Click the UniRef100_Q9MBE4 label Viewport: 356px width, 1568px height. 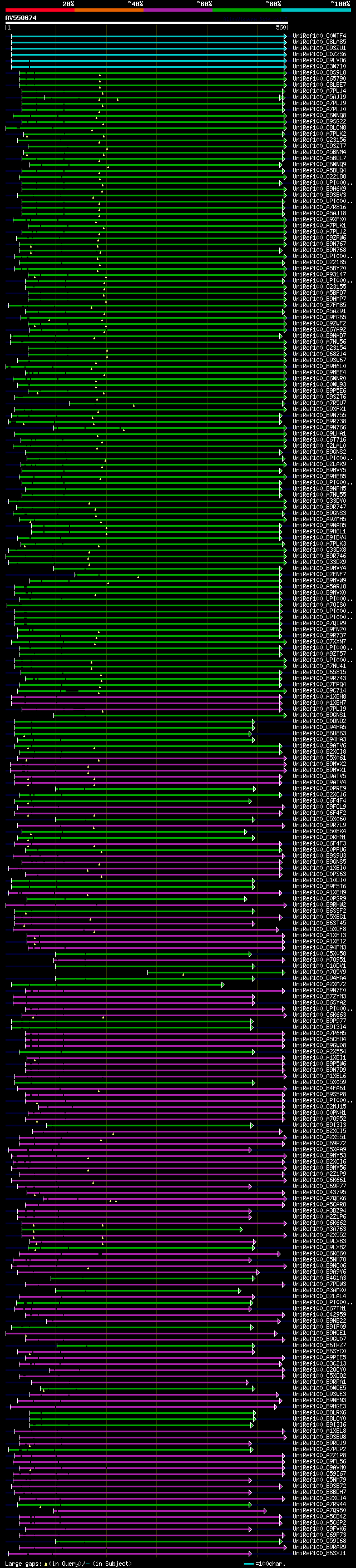tap(319, 373)
